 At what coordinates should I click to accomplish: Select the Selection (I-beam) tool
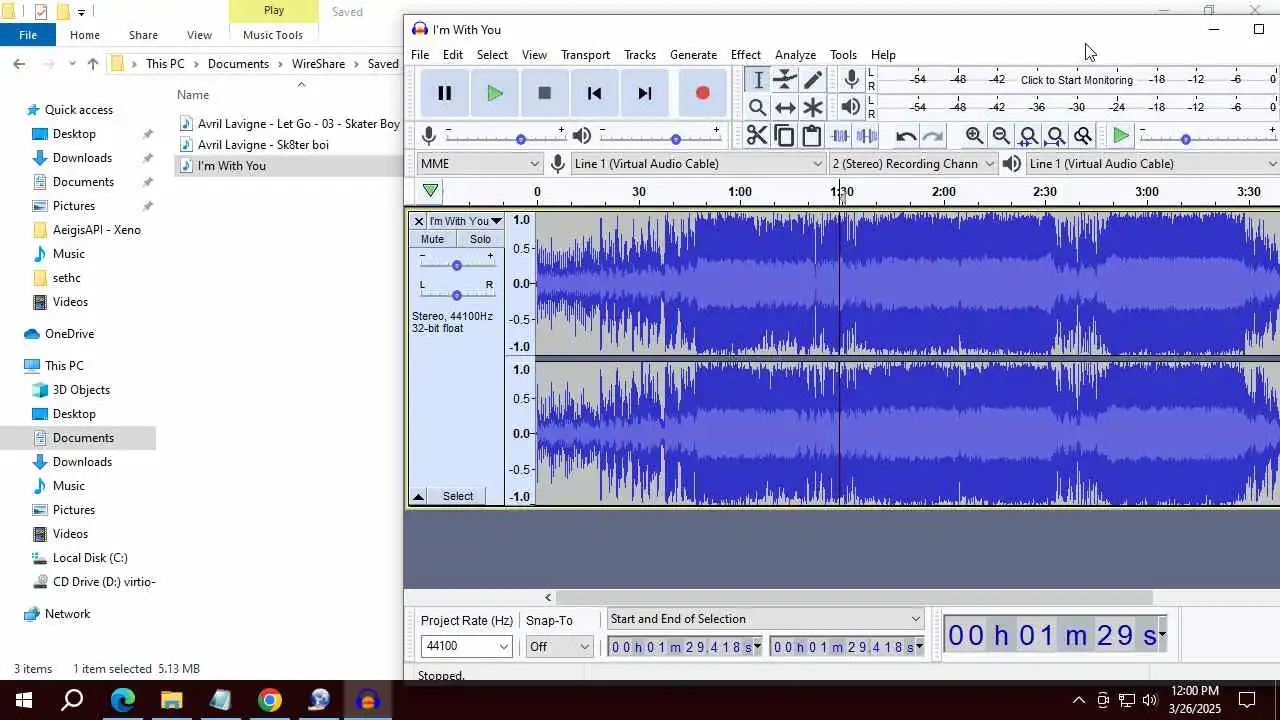point(758,80)
